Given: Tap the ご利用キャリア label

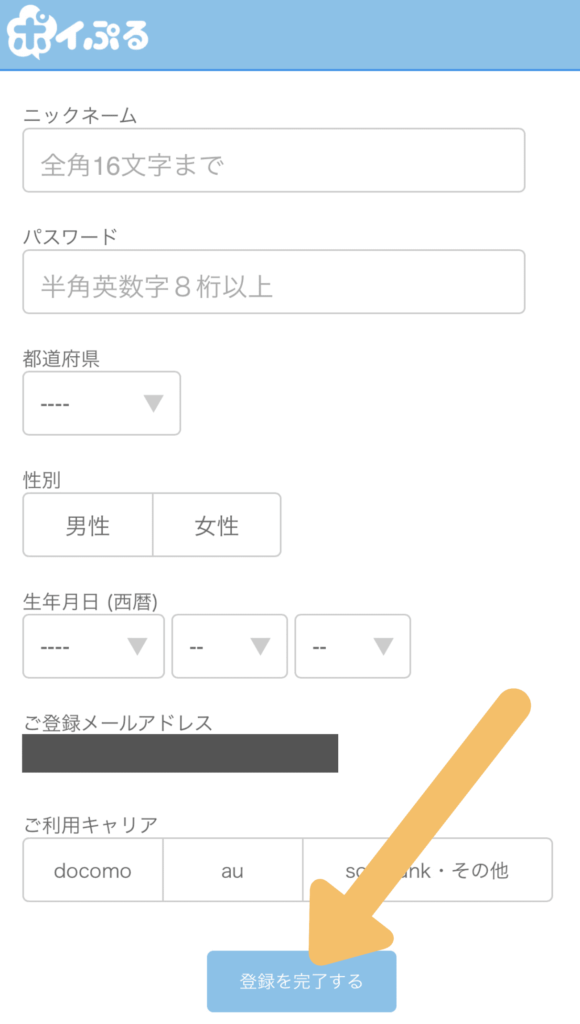Looking at the screenshot, I should pos(91,825).
